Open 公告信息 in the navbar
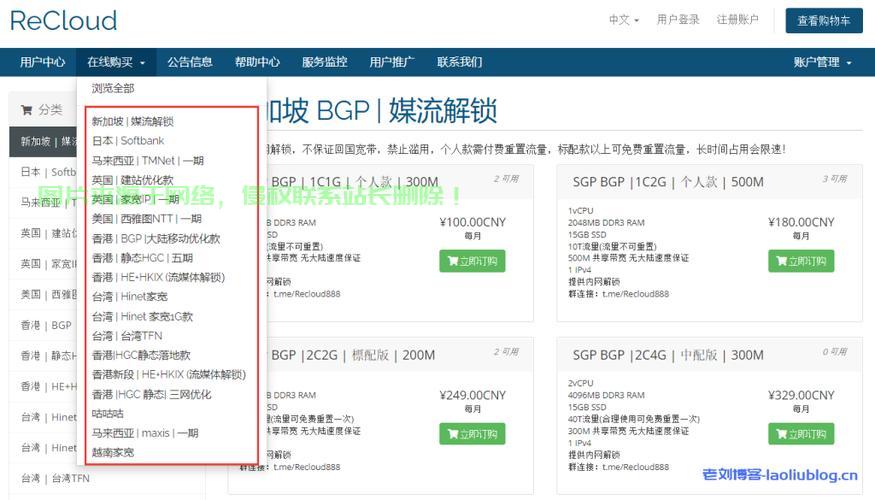Image resolution: width=875 pixels, height=500 pixels. tap(190, 62)
